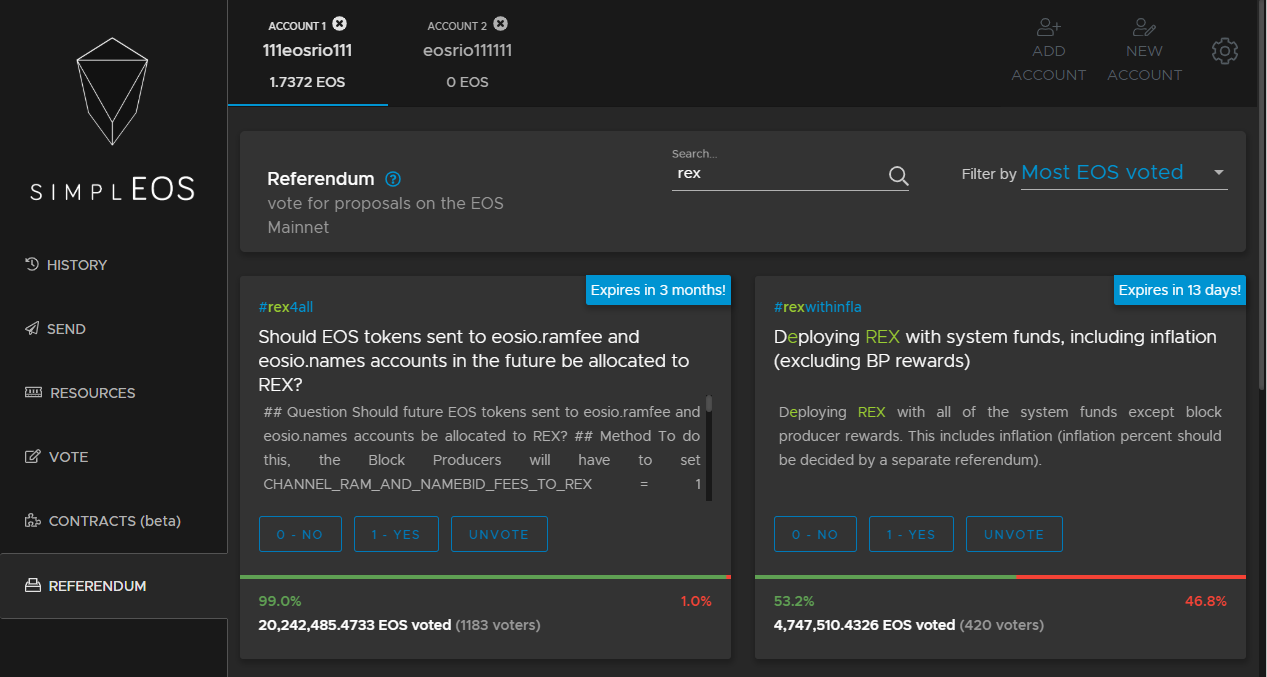Click '4,747,510.4326 EOS voted' text
The height and width of the screenshot is (677, 1267).
pyautogui.click(x=865, y=625)
